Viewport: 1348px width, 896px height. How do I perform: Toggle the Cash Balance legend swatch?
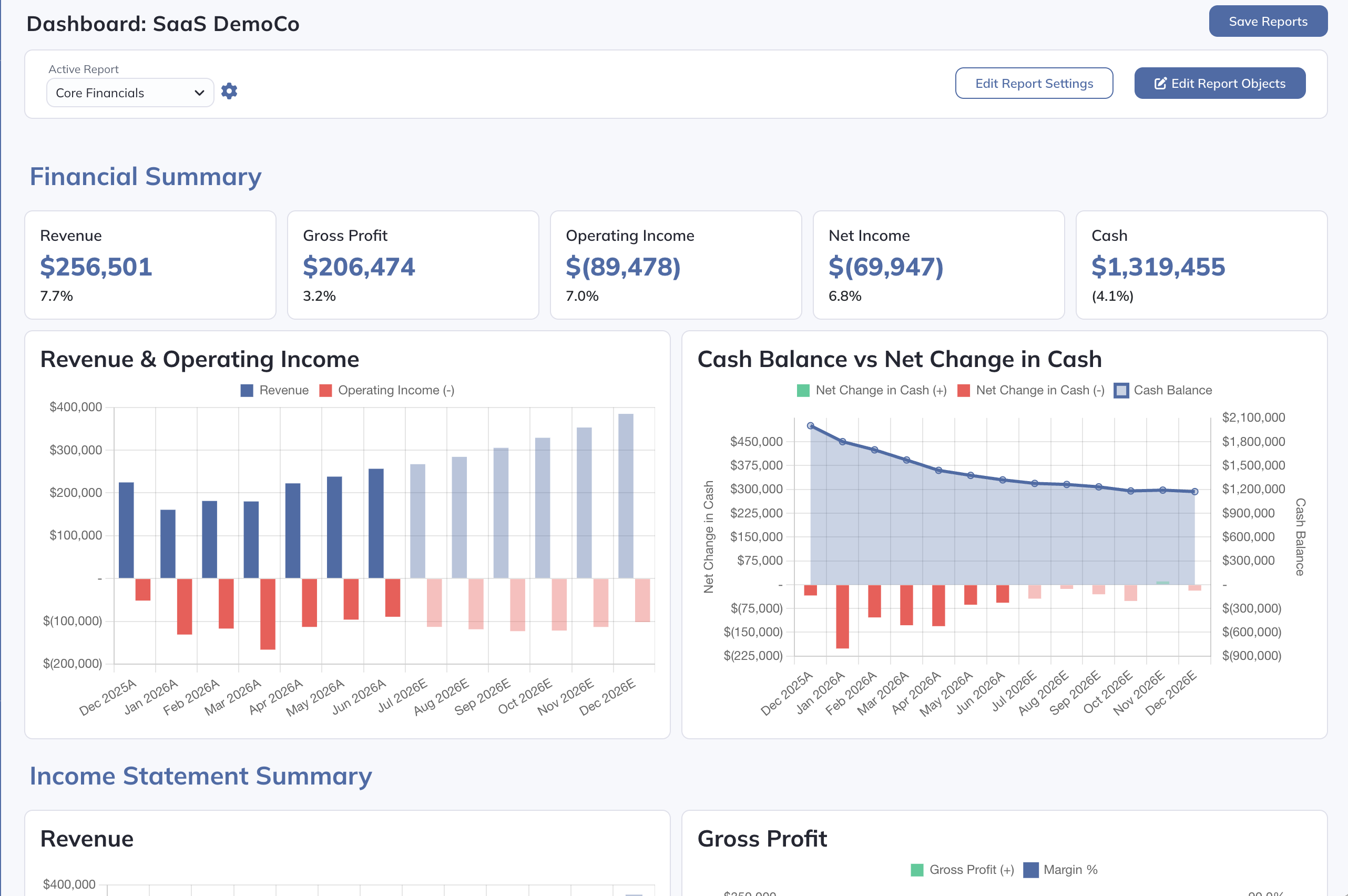click(1121, 390)
